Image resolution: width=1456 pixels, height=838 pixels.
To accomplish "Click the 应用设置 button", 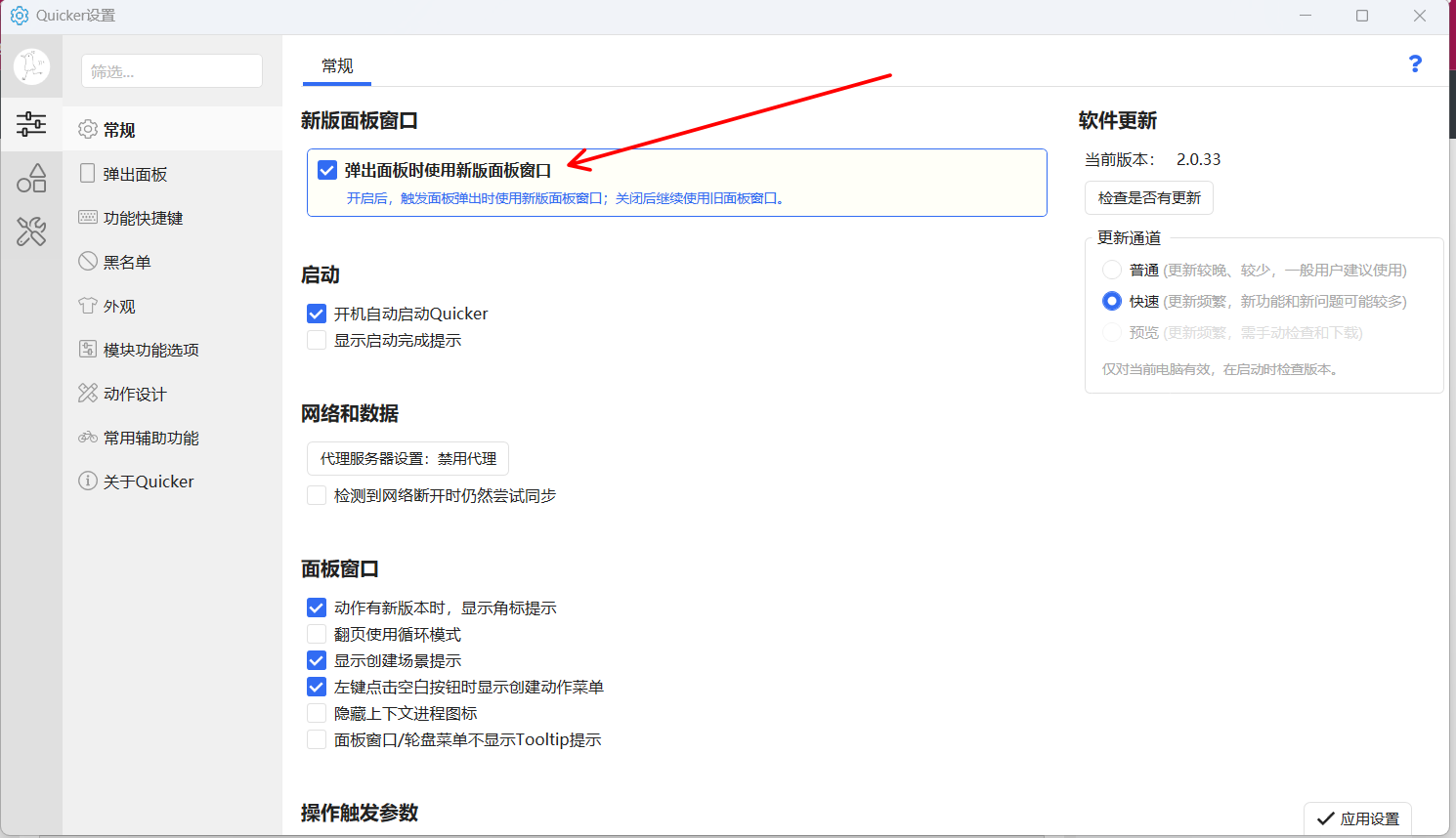I will (x=1357, y=818).
